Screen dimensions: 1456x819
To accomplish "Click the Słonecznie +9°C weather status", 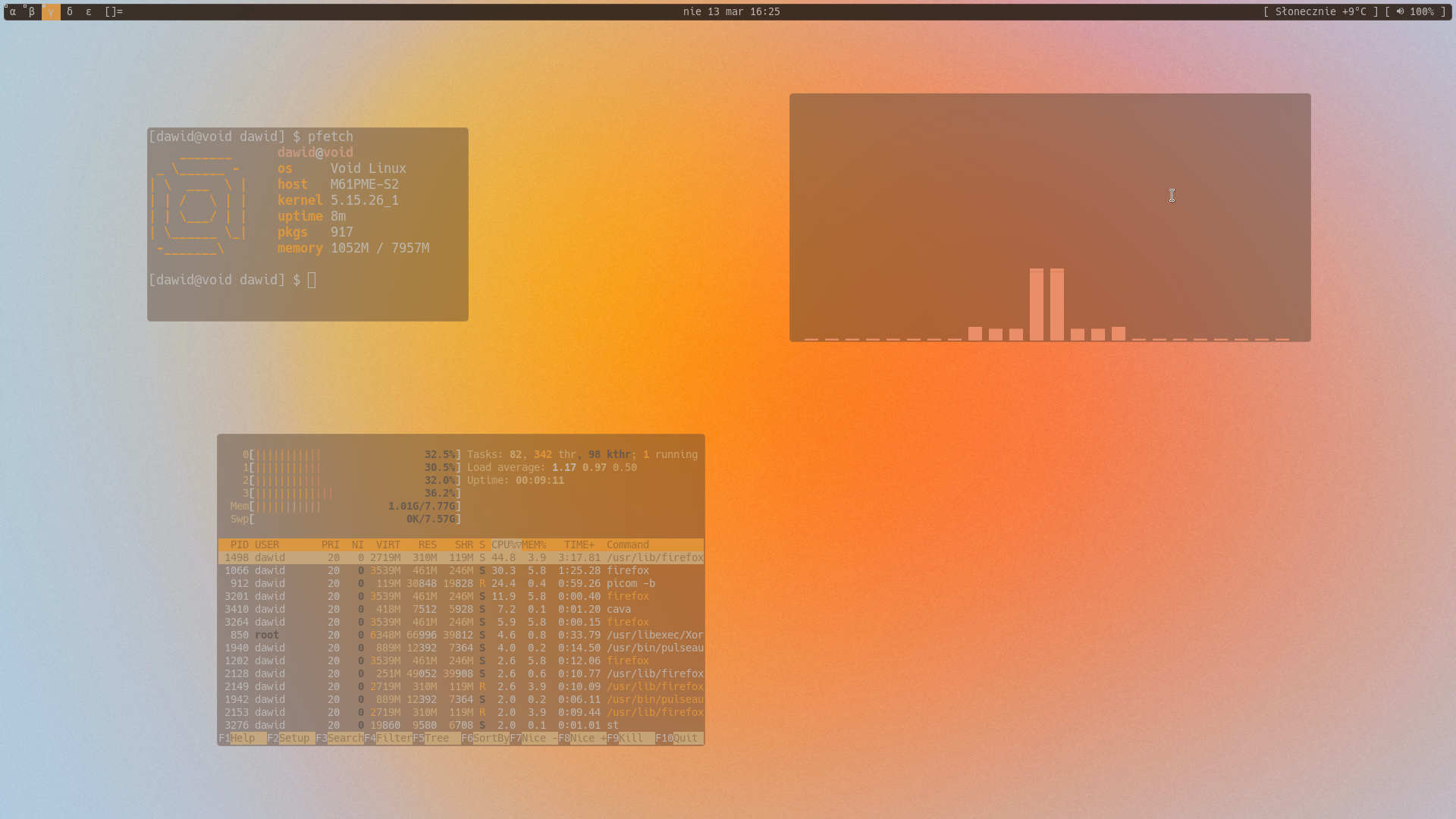I will click(x=1321, y=11).
